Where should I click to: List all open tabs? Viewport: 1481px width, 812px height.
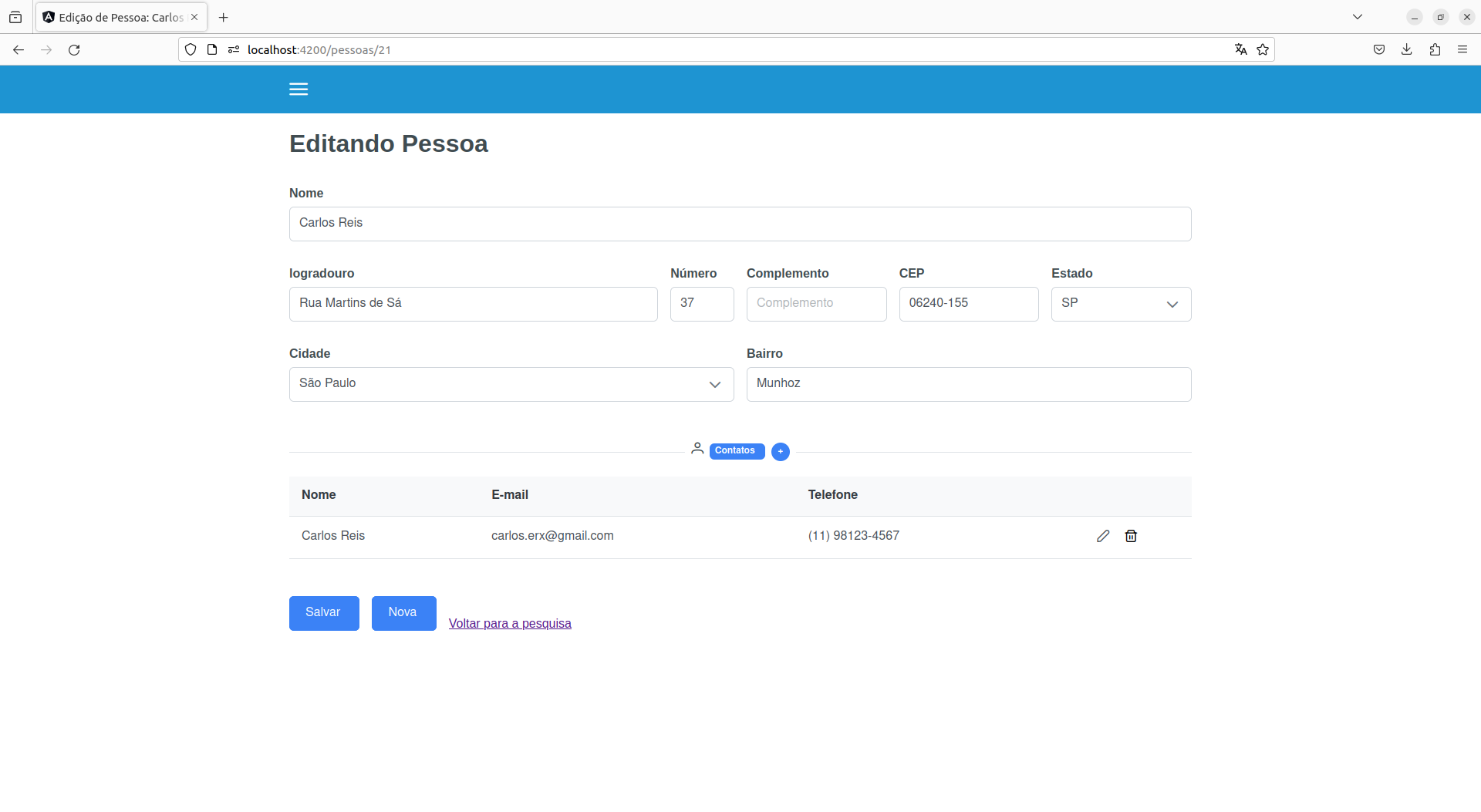[1358, 17]
